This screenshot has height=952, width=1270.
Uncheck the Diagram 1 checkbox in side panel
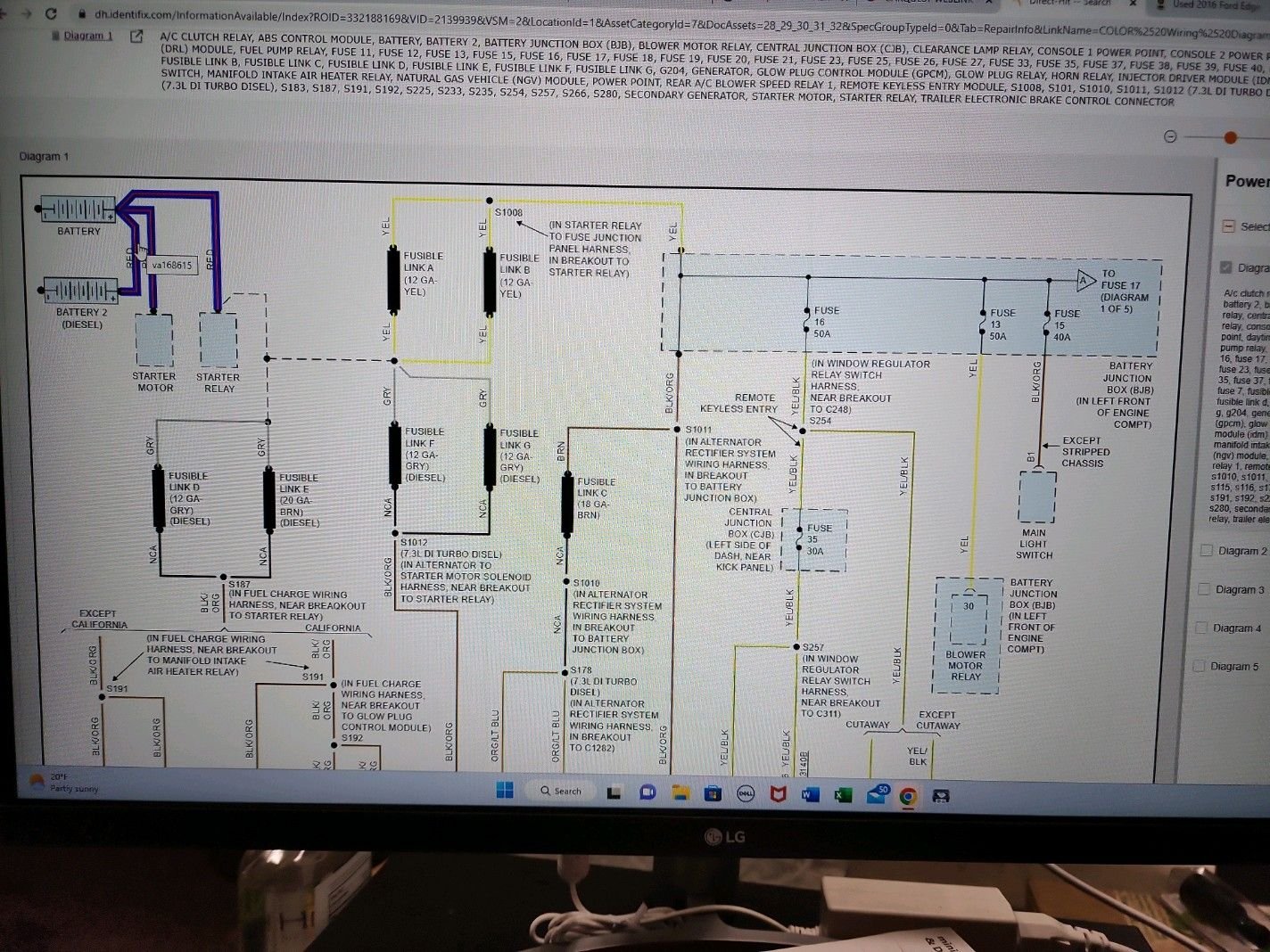coord(1226,267)
